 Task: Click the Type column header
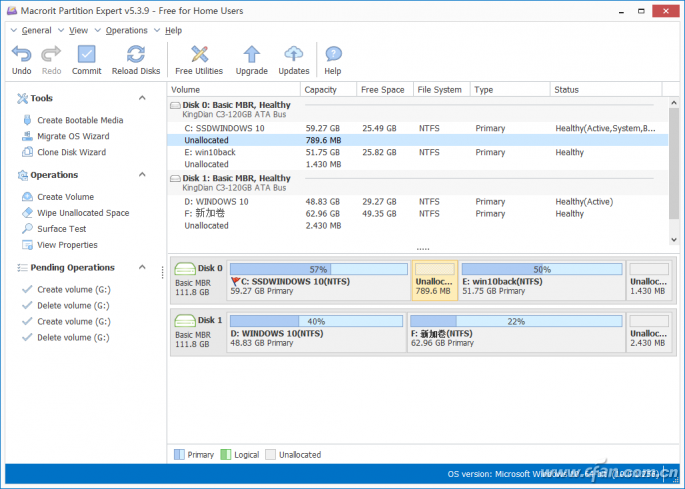point(510,90)
